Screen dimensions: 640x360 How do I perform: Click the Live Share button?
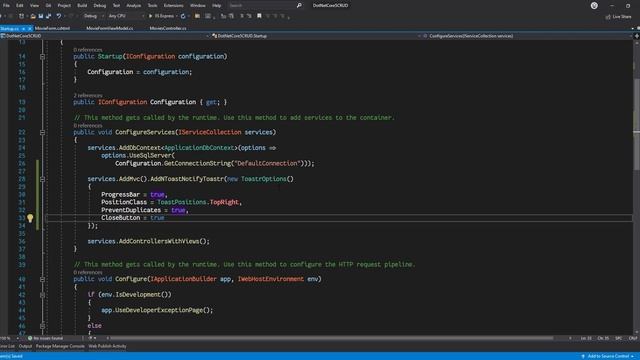618,17
